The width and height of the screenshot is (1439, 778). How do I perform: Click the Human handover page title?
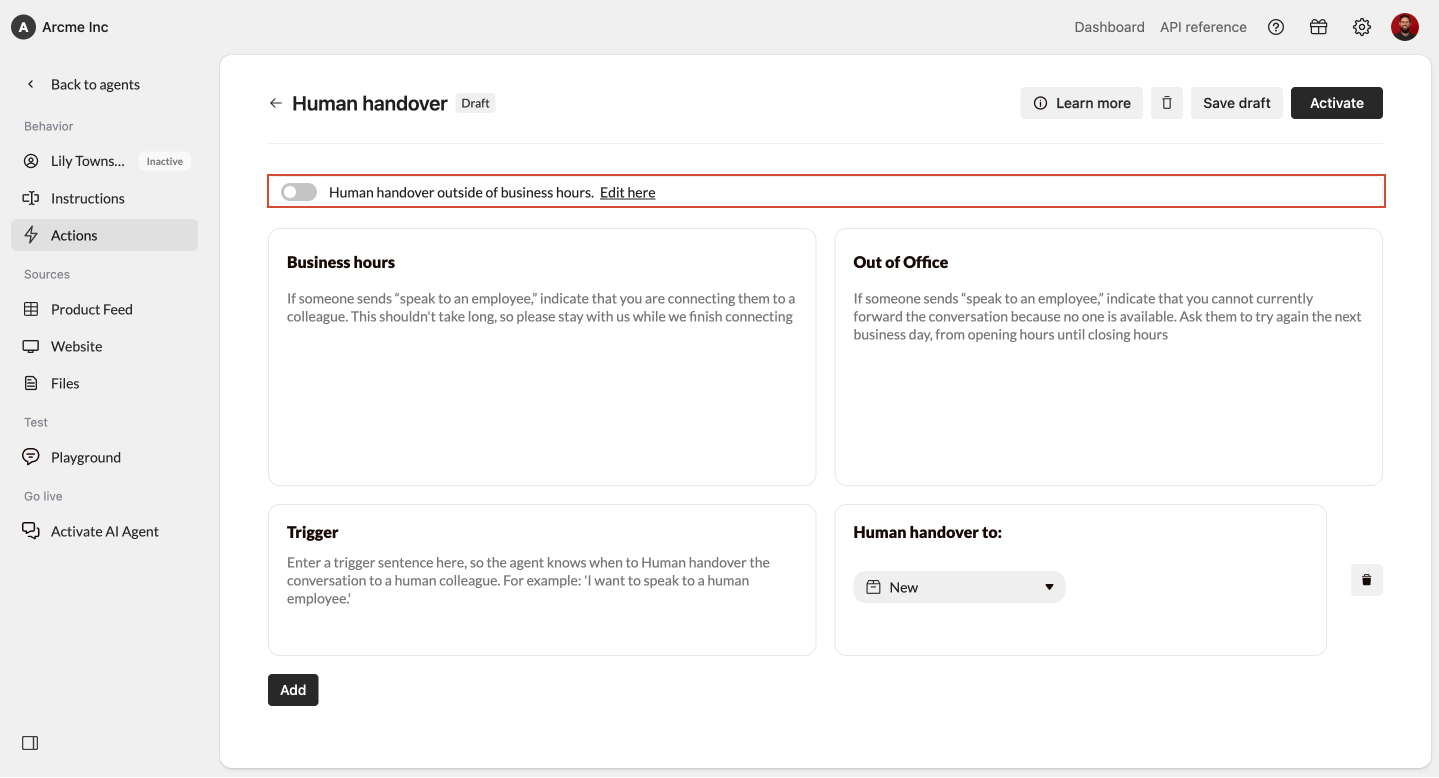370,103
